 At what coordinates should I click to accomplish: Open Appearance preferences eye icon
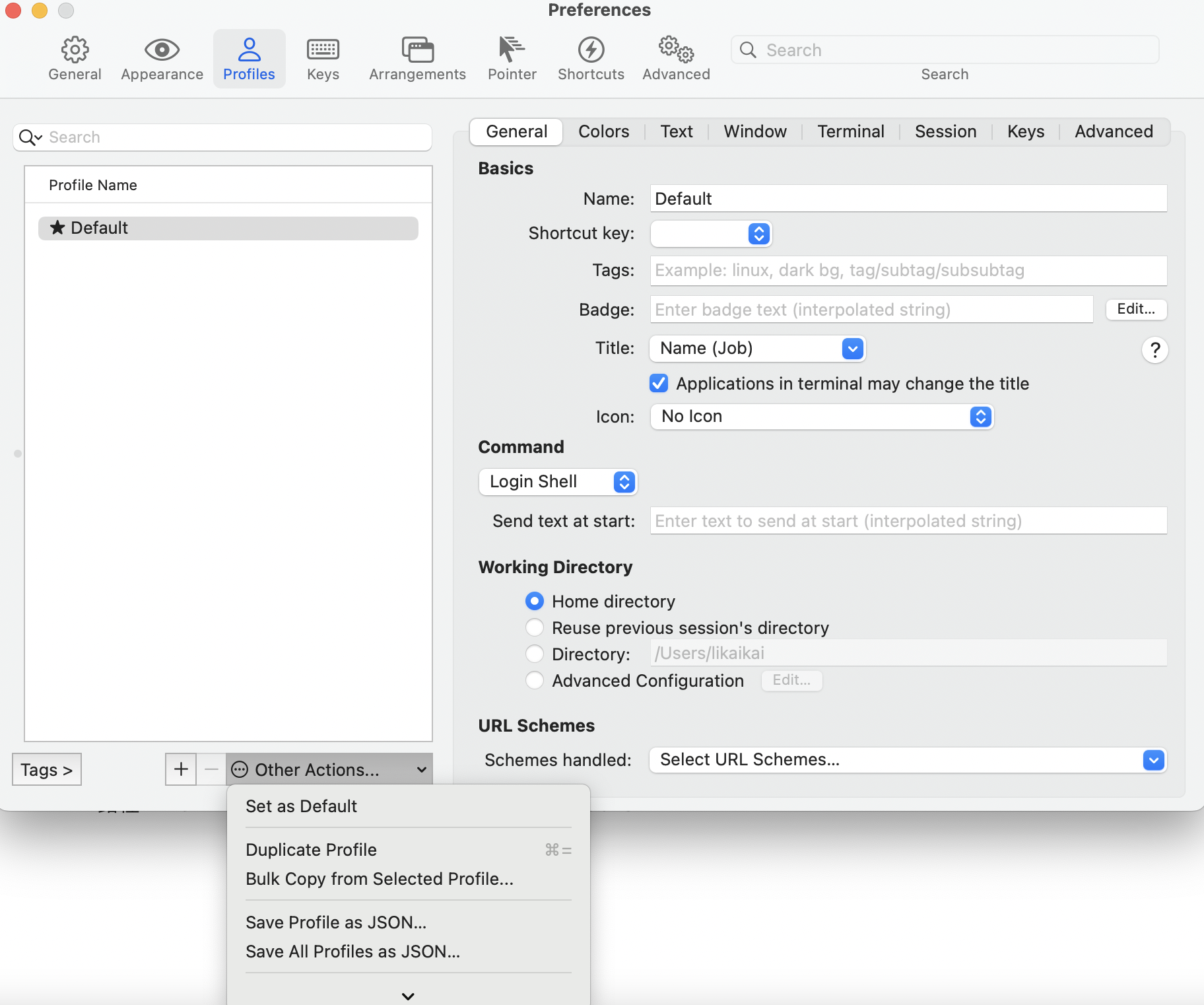[x=162, y=50]
